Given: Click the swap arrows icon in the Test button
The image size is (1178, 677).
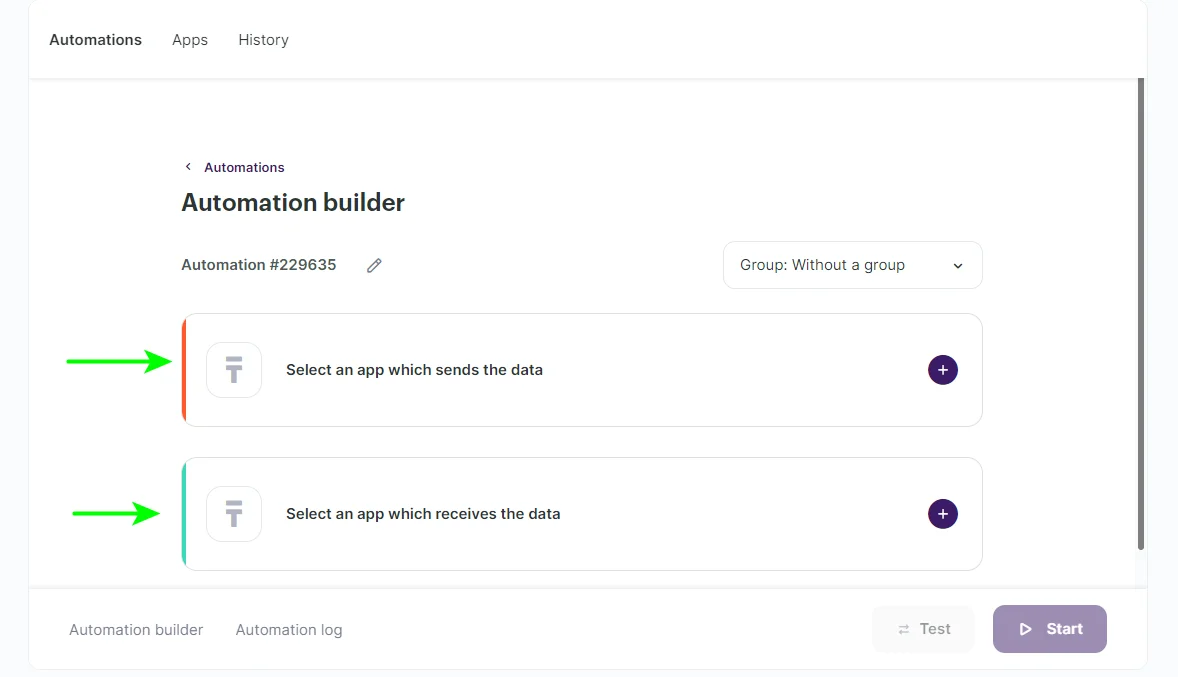Looking at the screenshot, I should [x=906, y=629].
